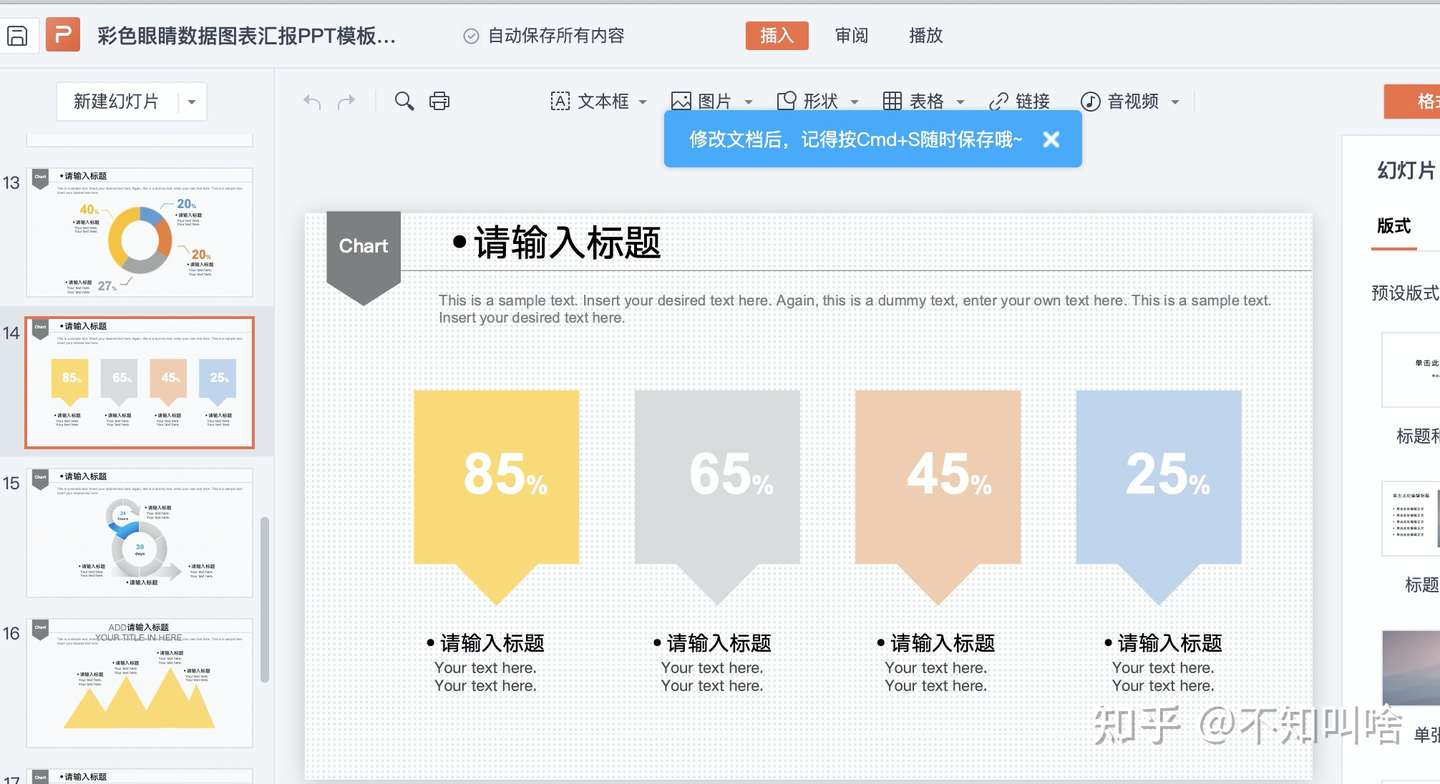Screen dimensions: 1440x784
Task: Select slide 14 thumbnail with percentage banners
Action: tap(139, 382)
